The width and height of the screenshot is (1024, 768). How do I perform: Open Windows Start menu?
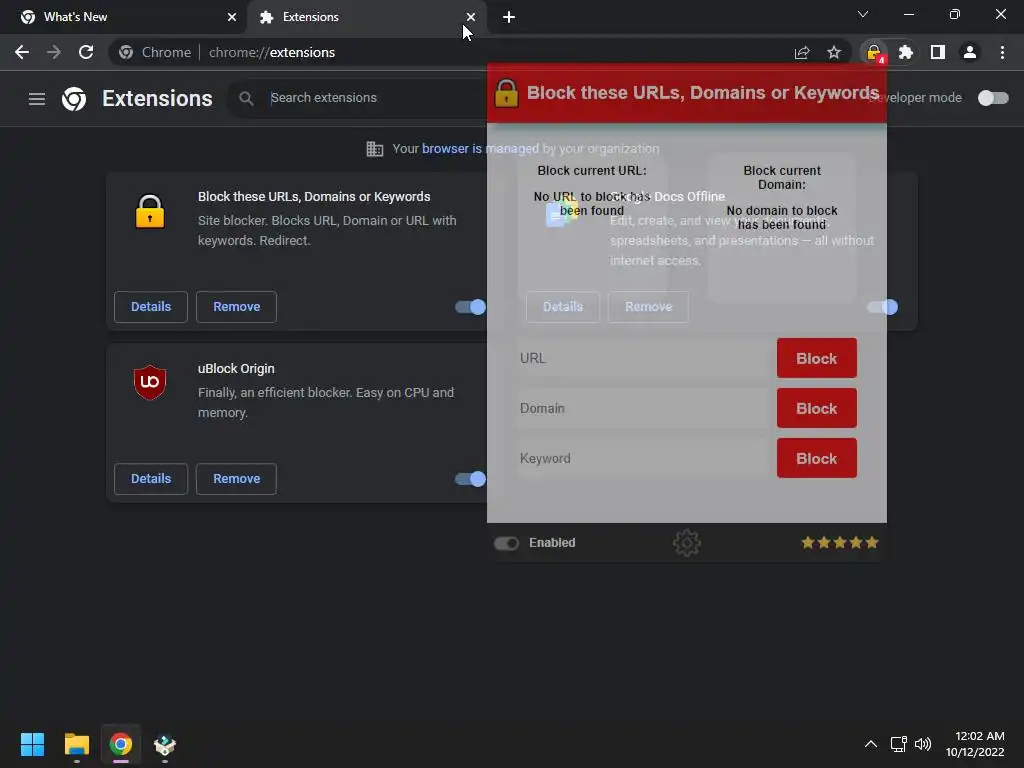coord(32,744)
